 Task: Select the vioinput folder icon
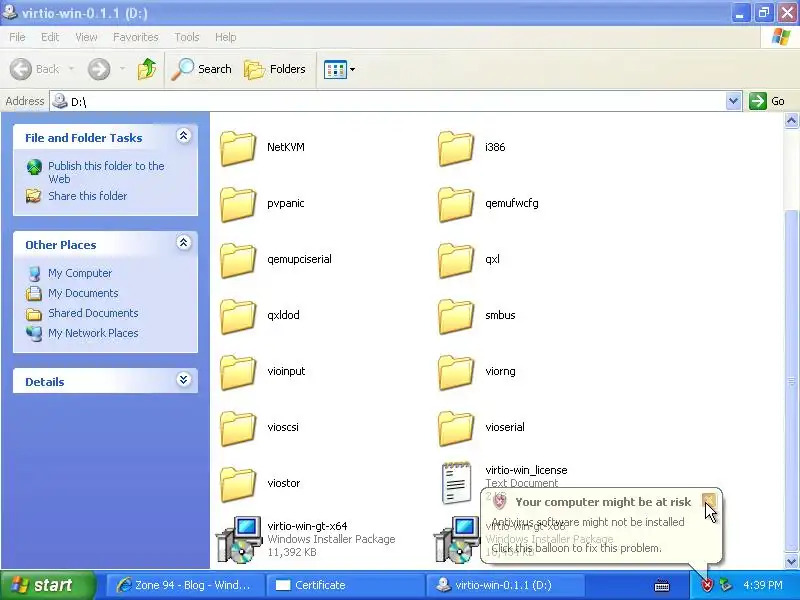pyautogui.click(x=238, y=373)
